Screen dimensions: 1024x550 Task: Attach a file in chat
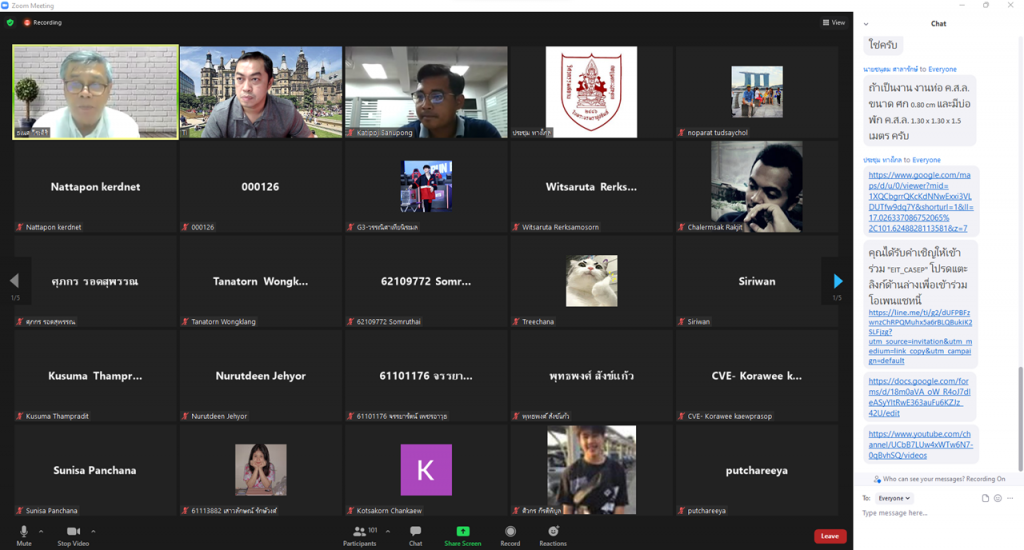pos(985,498)
